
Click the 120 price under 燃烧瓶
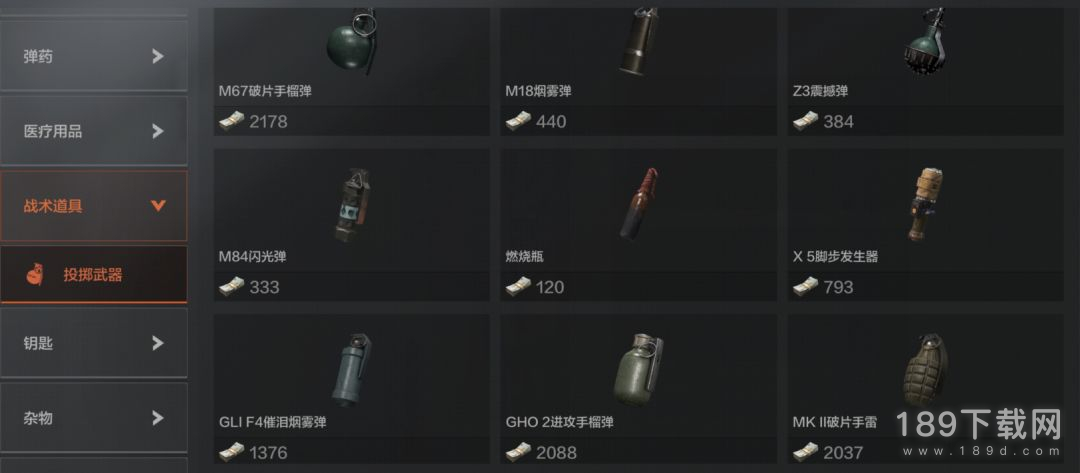coord(550,287)
